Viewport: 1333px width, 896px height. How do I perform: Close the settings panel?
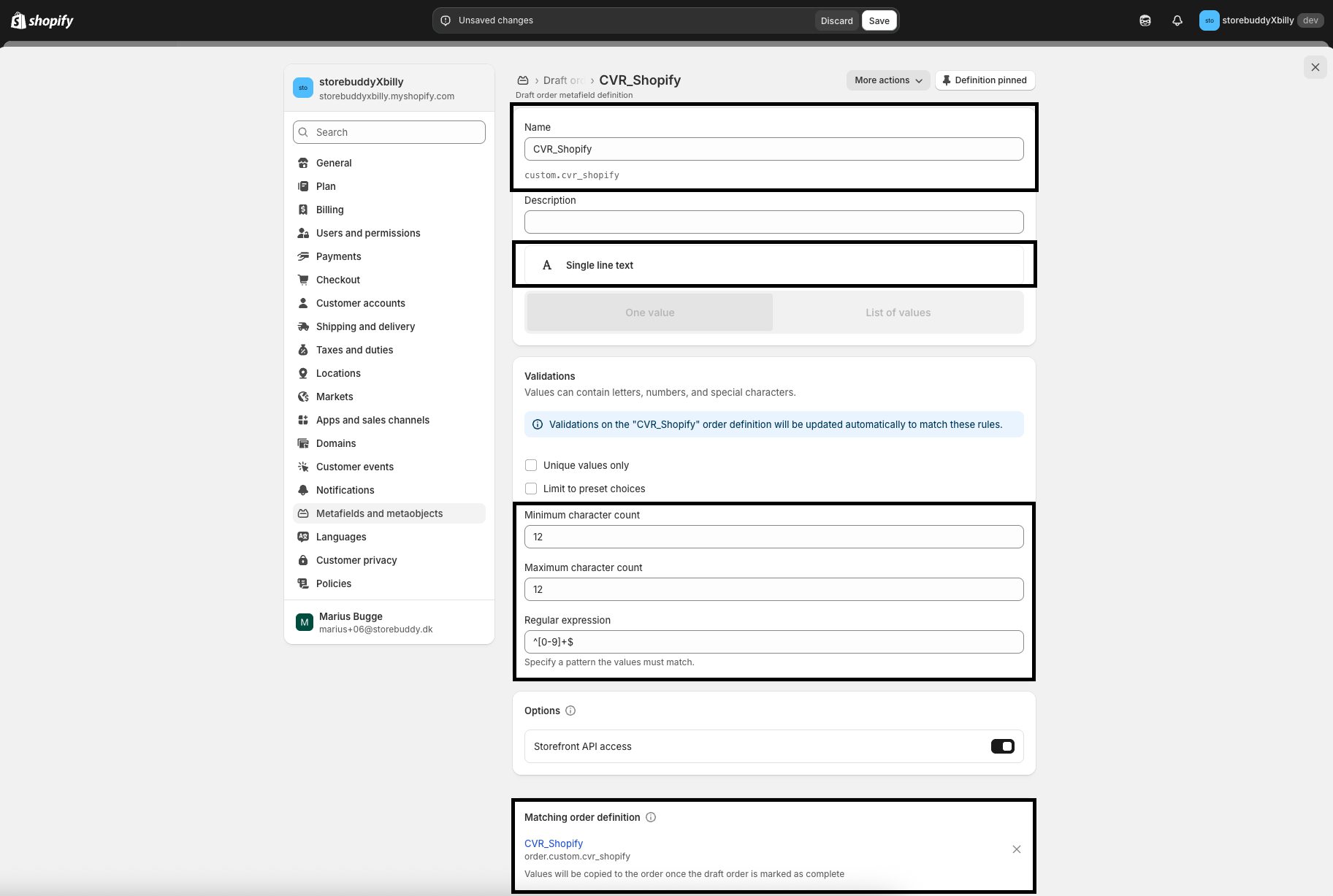(1315, 67)
